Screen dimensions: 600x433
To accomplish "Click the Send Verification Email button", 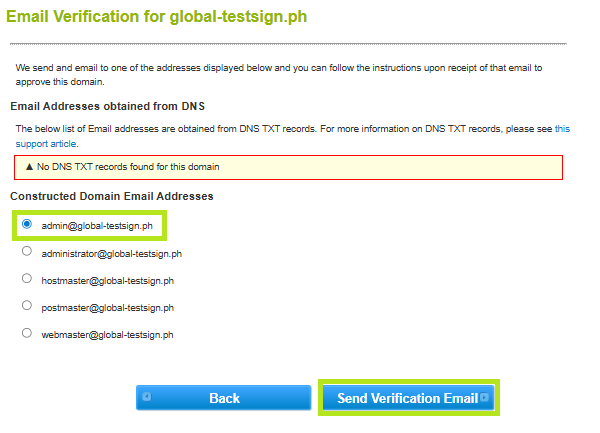I will coord(408,398).
